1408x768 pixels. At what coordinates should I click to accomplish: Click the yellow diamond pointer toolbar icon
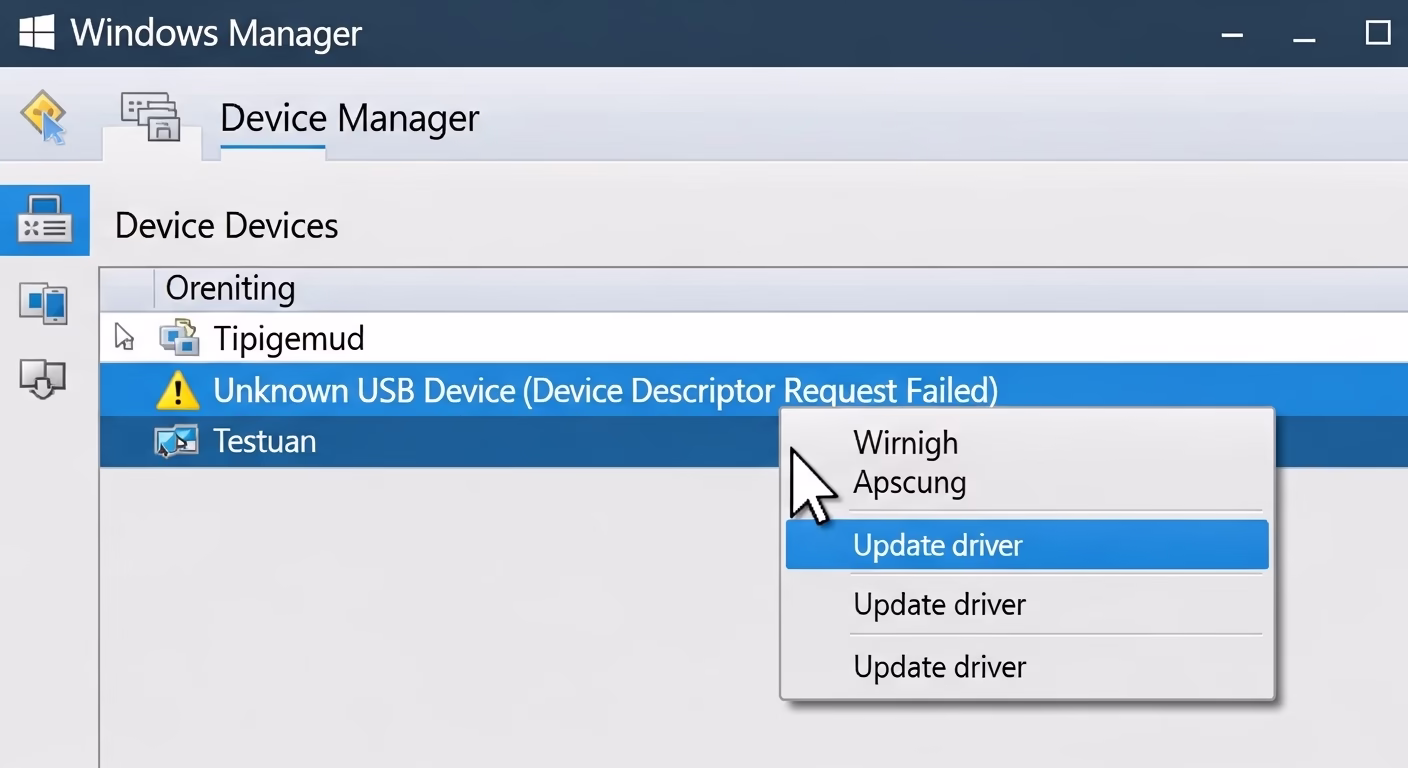[43, 116]
